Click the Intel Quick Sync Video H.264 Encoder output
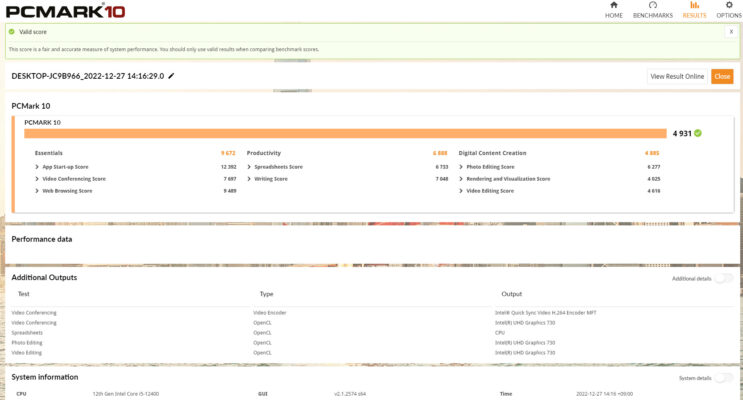Screen dimensions: 743x400 tap(545, 313)
